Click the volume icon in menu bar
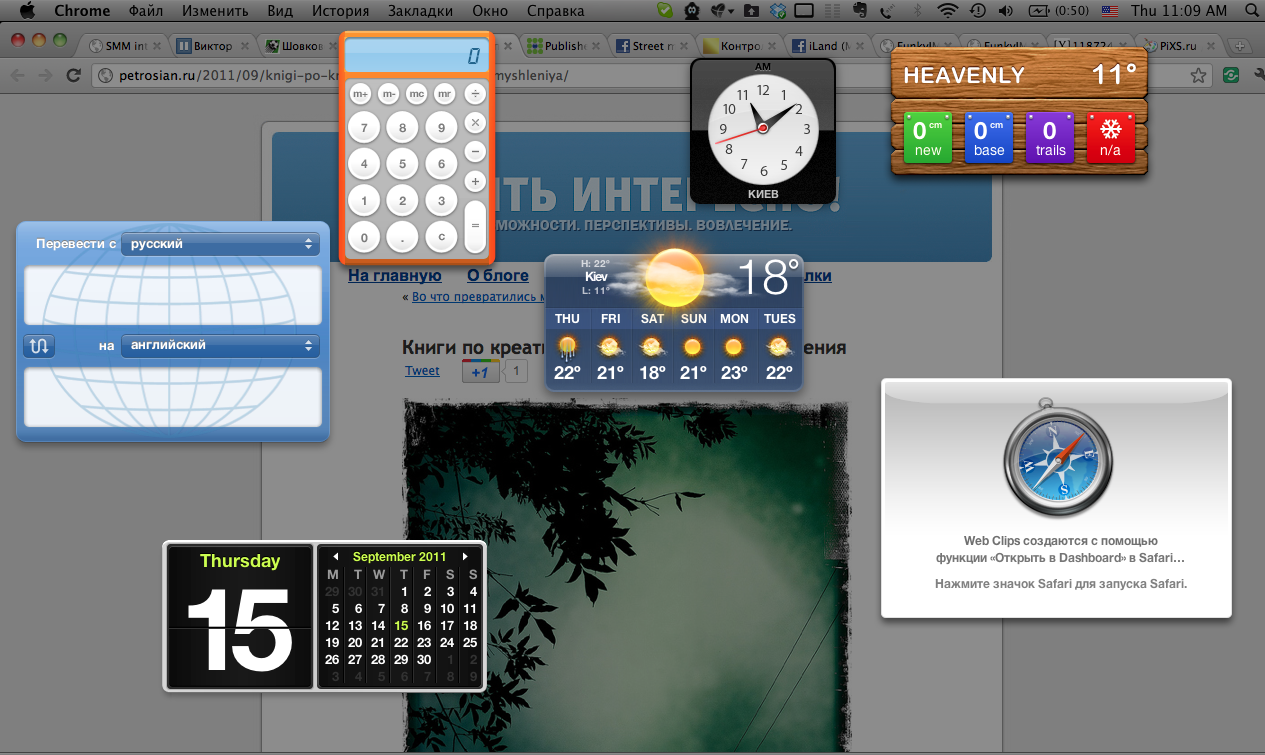The height and width of the screenshot is (755, 1265). (x=1007, y=11)
